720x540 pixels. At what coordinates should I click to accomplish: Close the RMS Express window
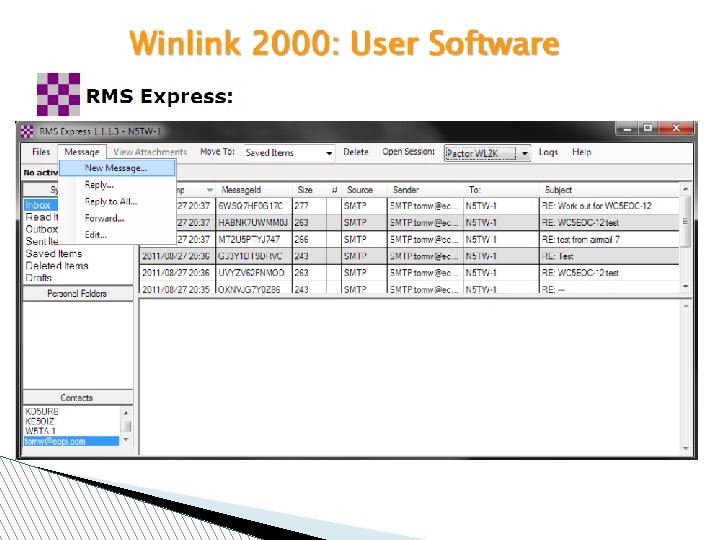pyautogui.click(x=675, y=129)
